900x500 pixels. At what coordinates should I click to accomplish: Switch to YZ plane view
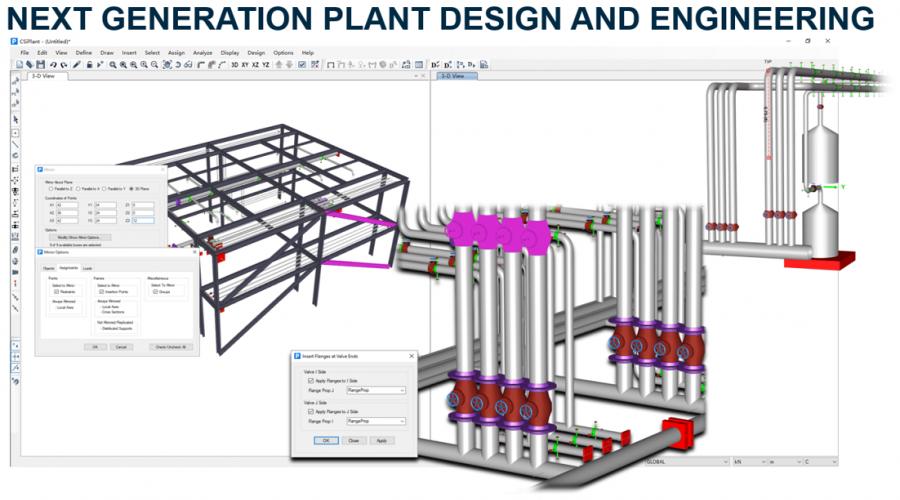(266, 64)
